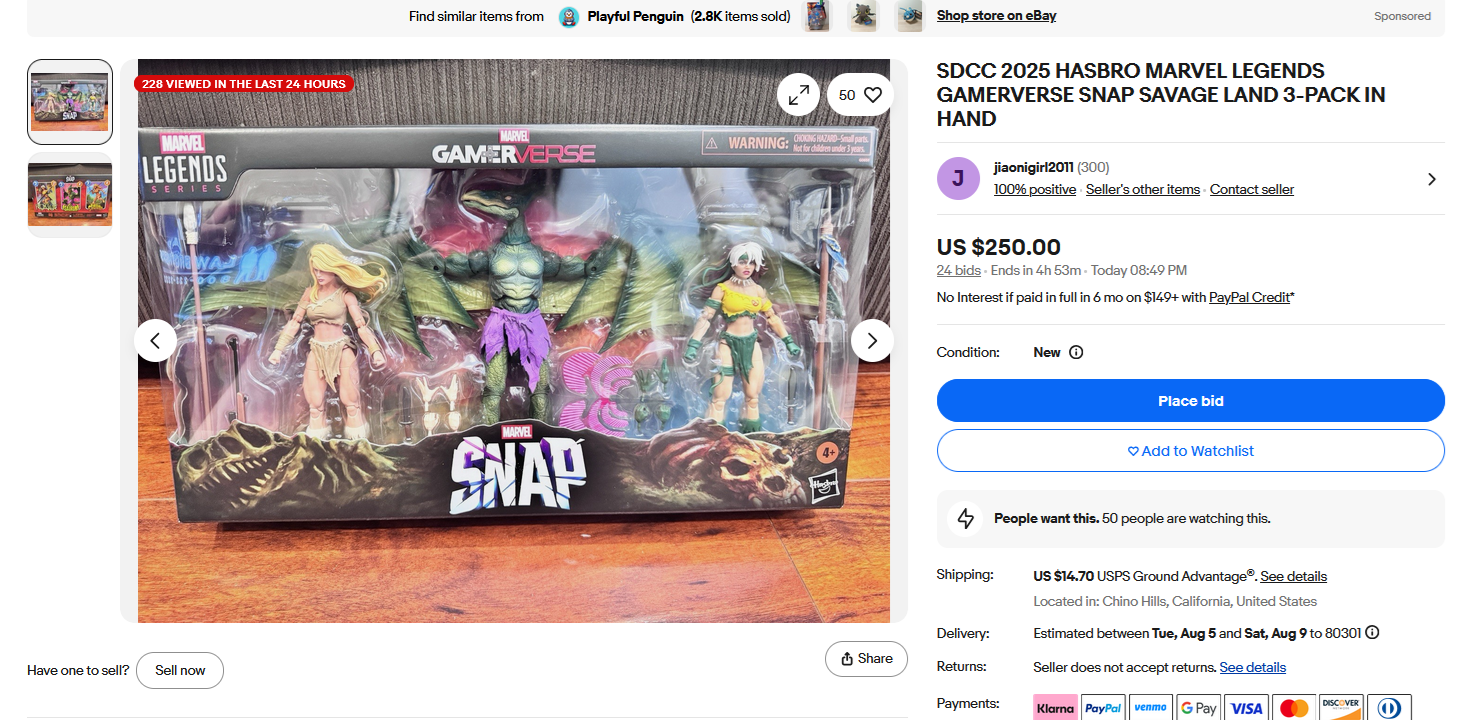Click the Sell now button

point(180,670)
